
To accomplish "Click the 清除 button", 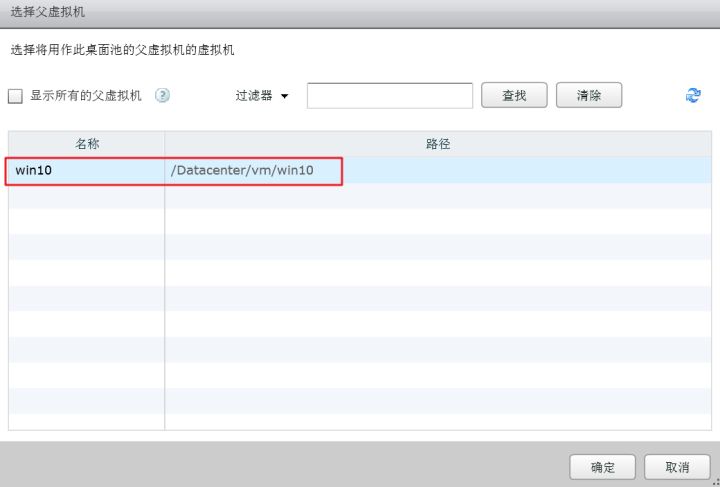I will (x=589, y=95).
